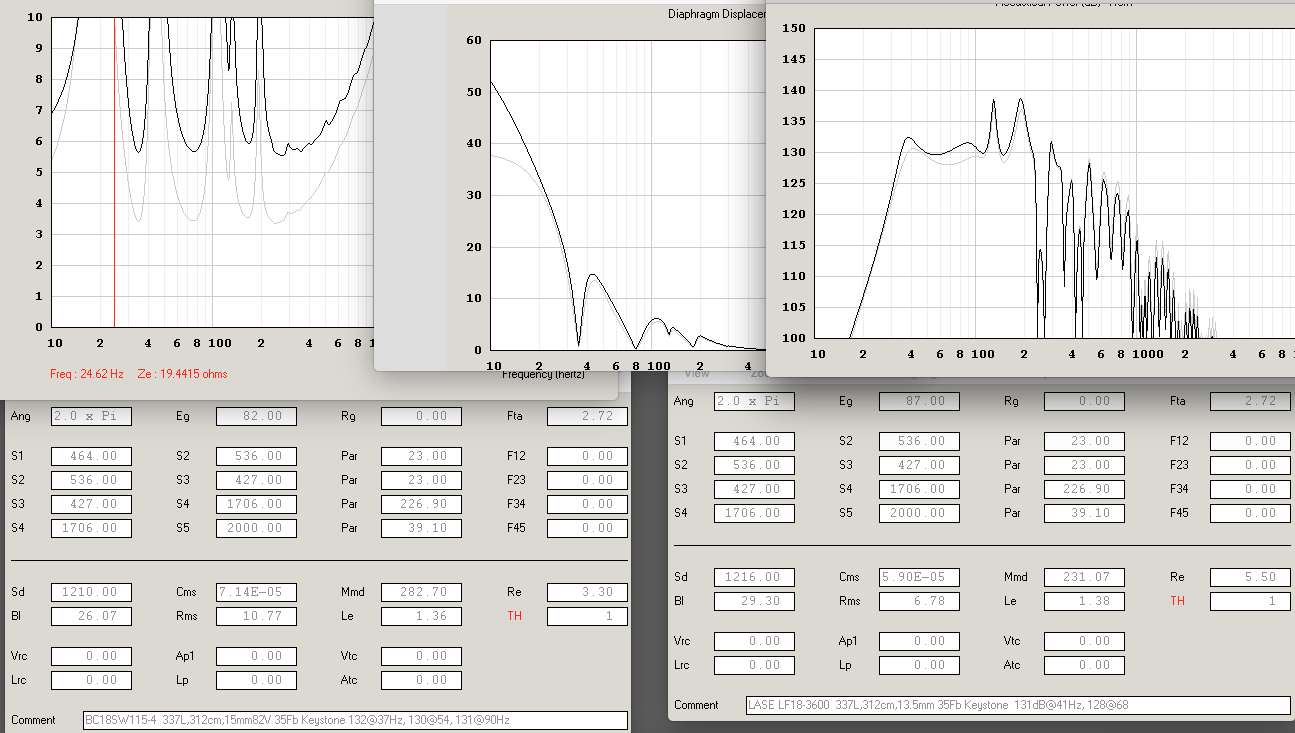Click S4 field 1706.00 beside S5 in BC18SW115 window
This screenshot has width=1295, height=733.
point(91,528)
